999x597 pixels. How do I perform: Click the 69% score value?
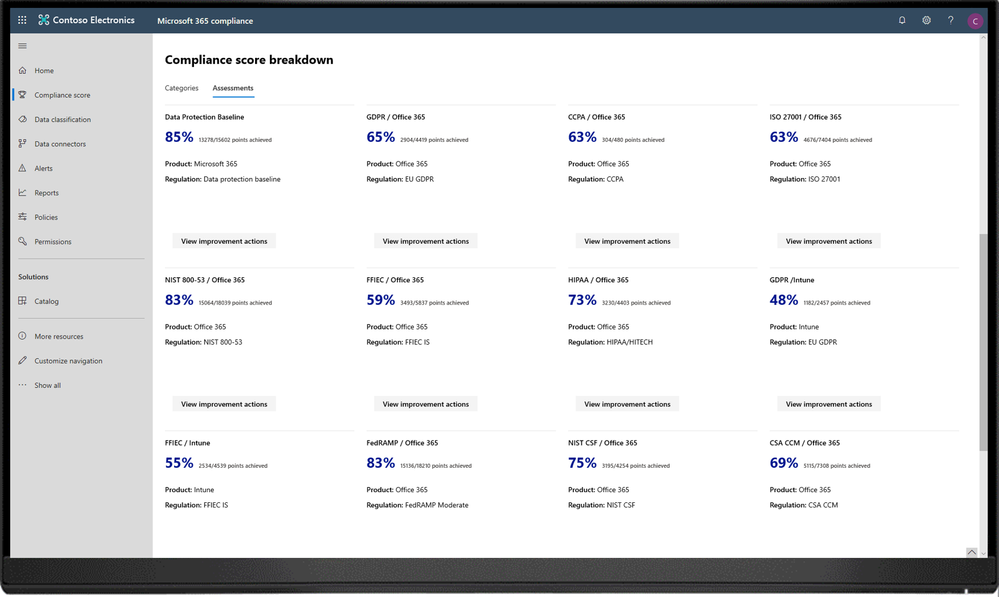pos(784,463)
